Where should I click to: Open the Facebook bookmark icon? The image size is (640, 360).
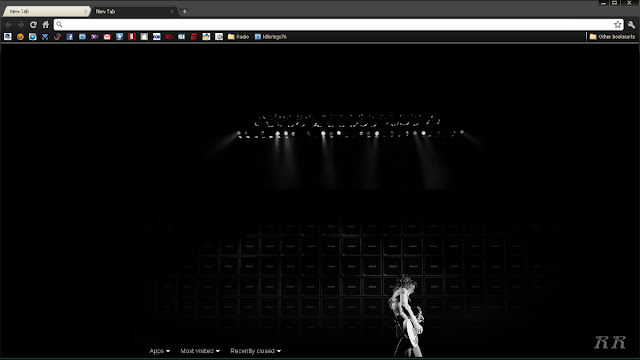(70, 37)
